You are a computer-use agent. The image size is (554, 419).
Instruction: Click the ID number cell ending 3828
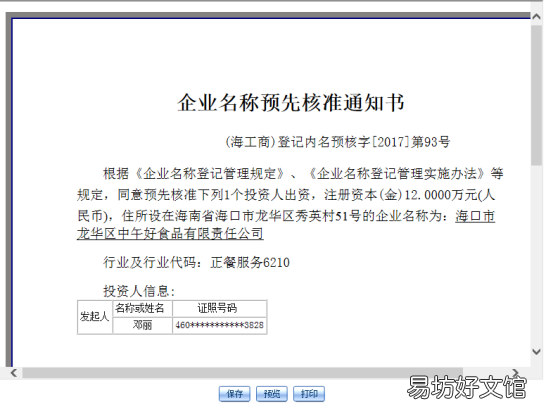[219, 325]
